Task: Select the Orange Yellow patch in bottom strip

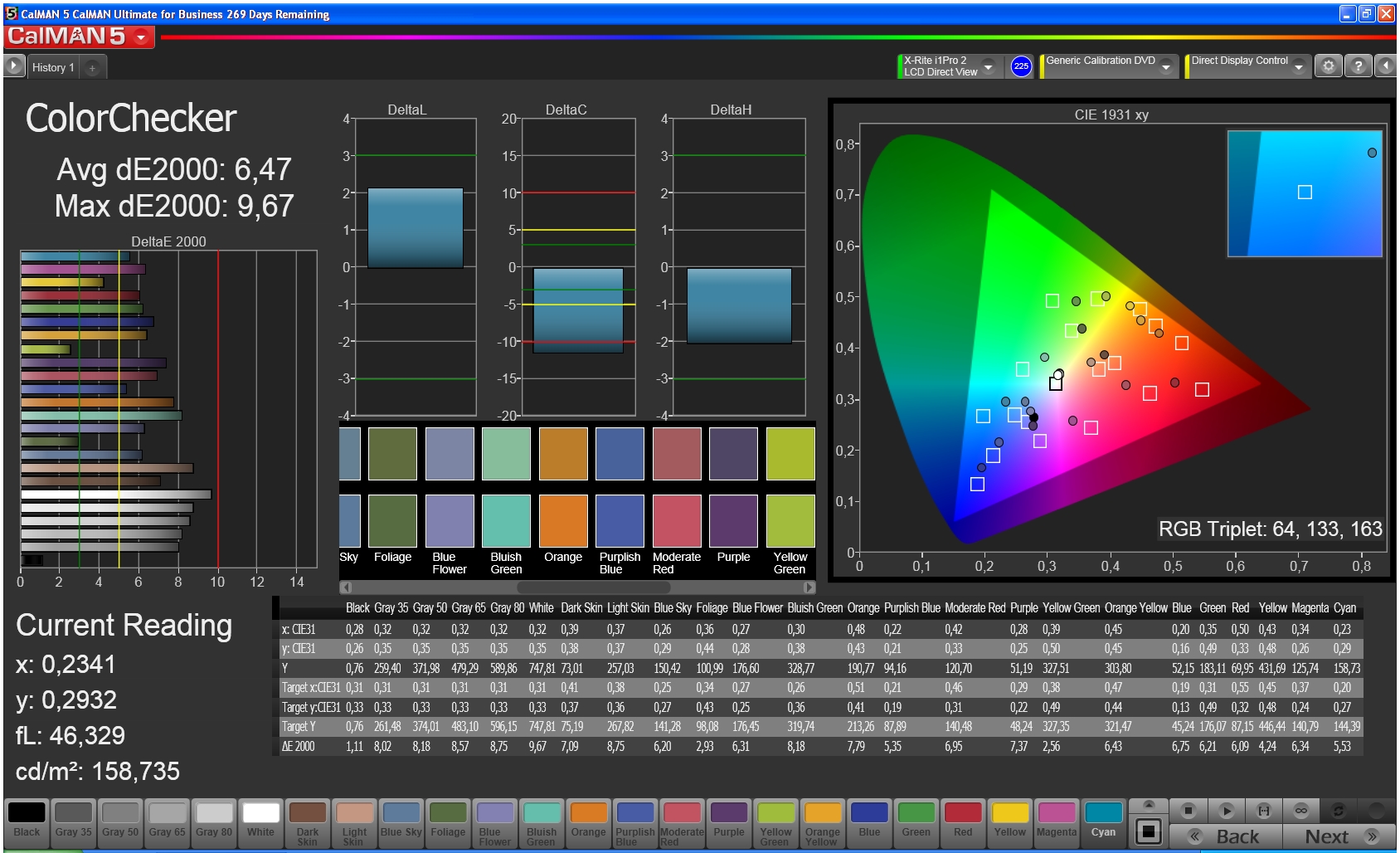Action: [x=823, y=822]
